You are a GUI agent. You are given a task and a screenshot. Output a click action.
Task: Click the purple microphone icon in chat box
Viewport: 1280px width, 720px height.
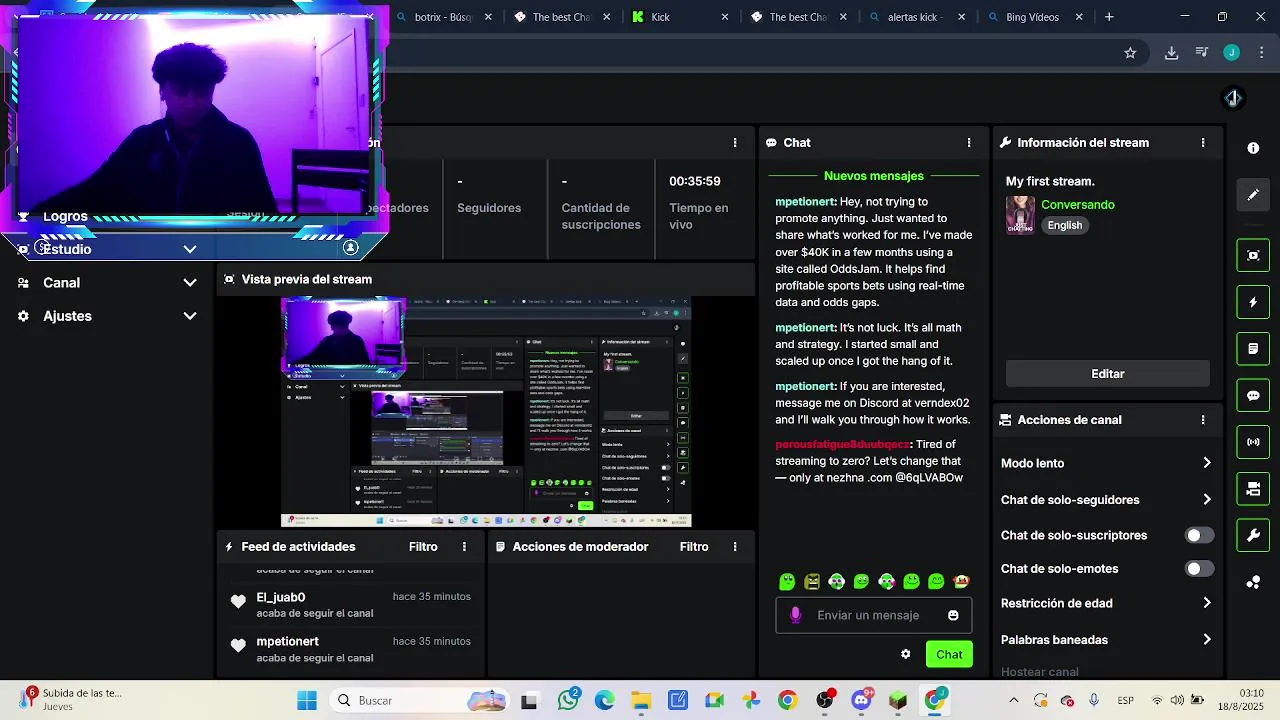796,615
